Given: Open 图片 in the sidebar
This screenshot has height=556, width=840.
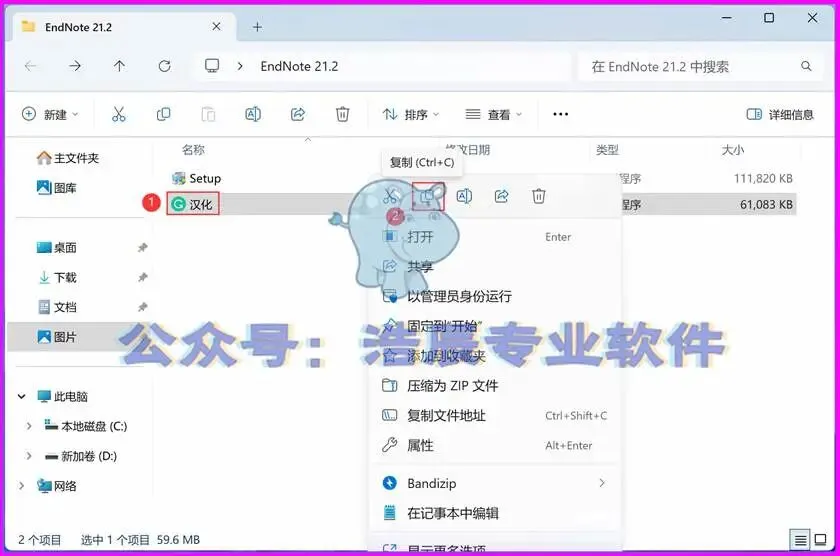Looking at the screenshot, I should pos(57,337).
